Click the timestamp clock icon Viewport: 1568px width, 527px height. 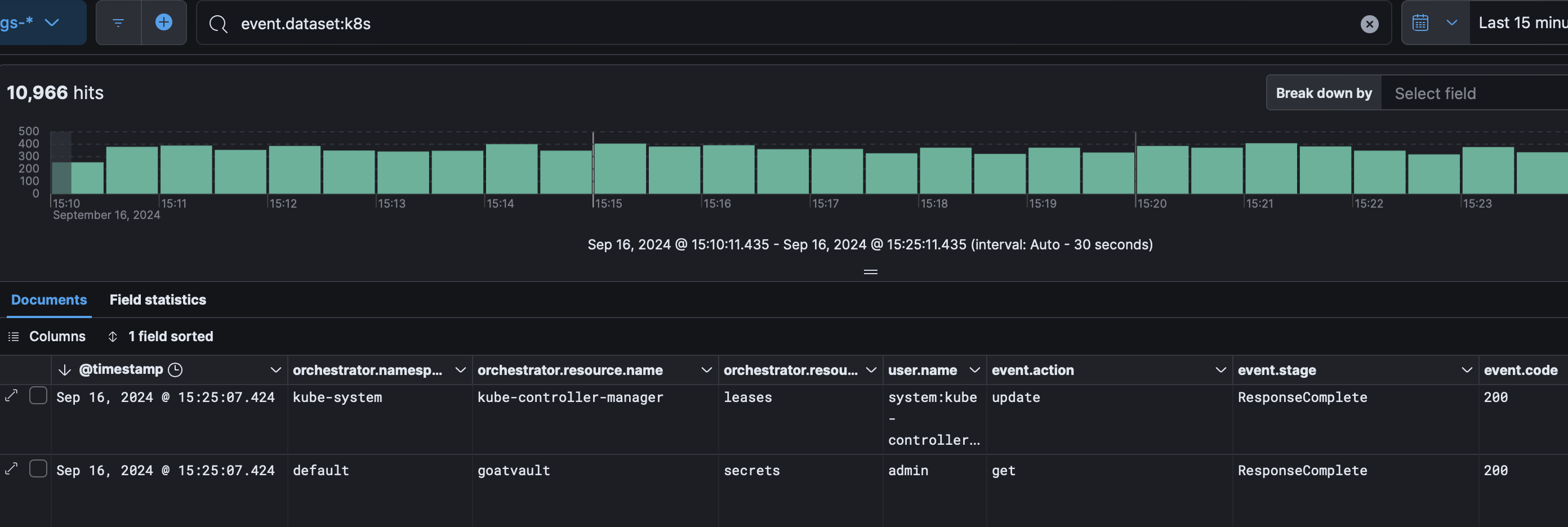click(175, 370)
